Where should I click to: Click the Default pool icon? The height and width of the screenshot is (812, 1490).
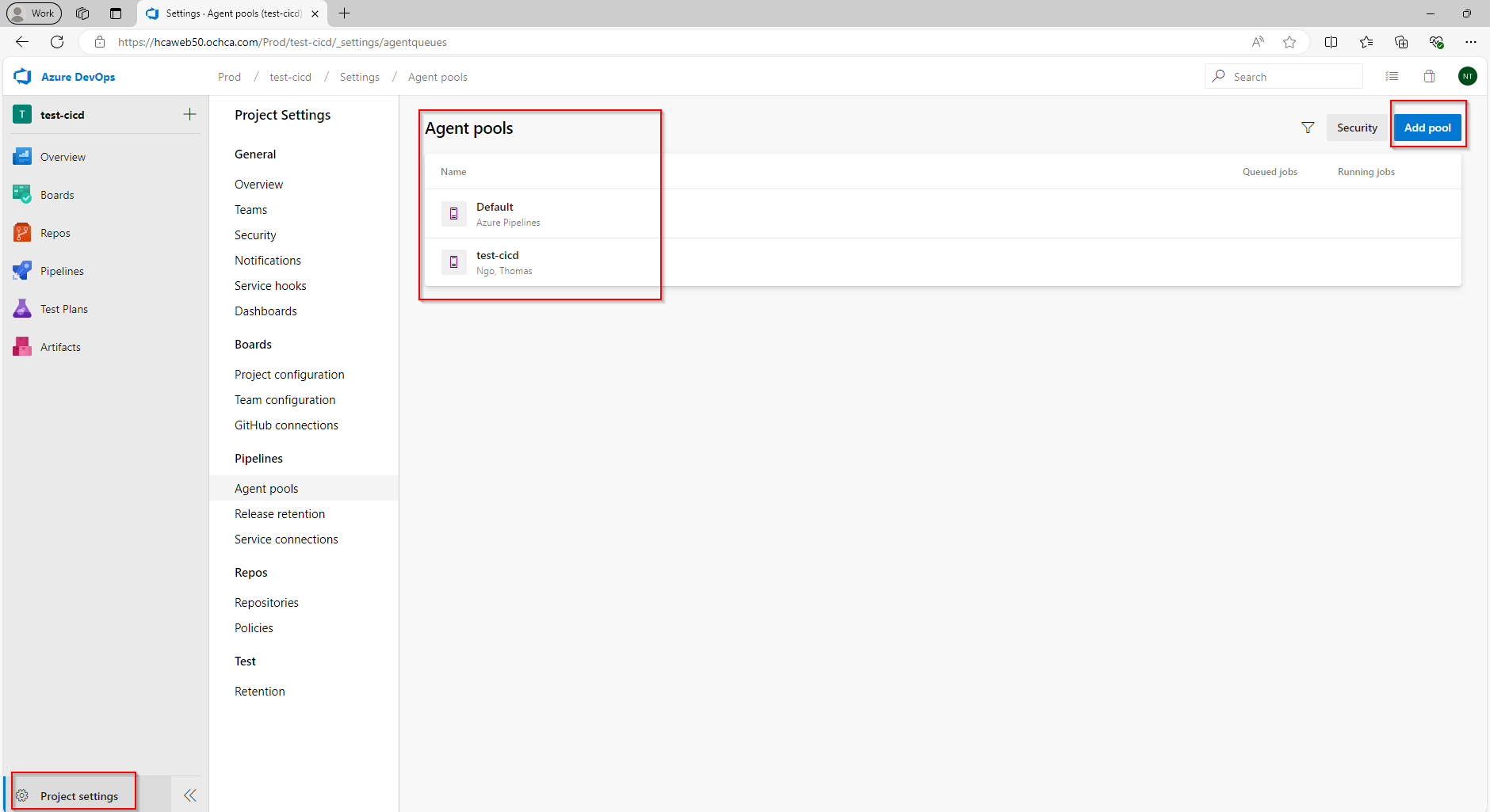(453, 214)
